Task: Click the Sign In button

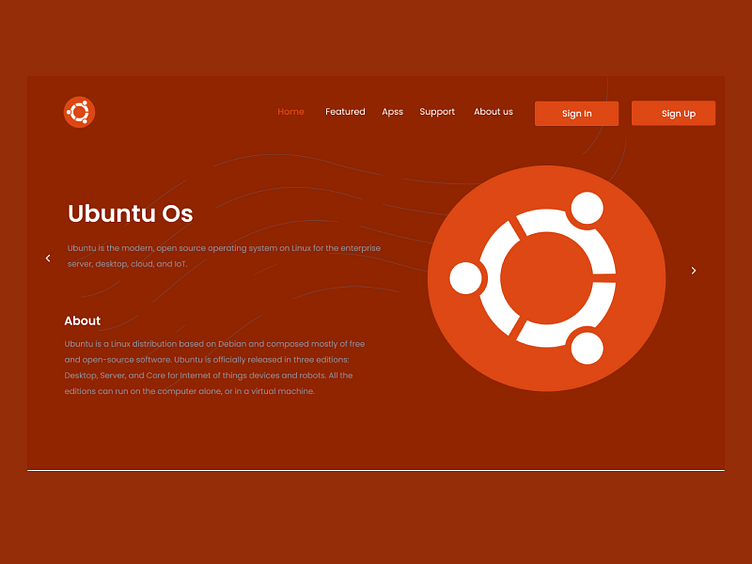Action: (576, 114)
